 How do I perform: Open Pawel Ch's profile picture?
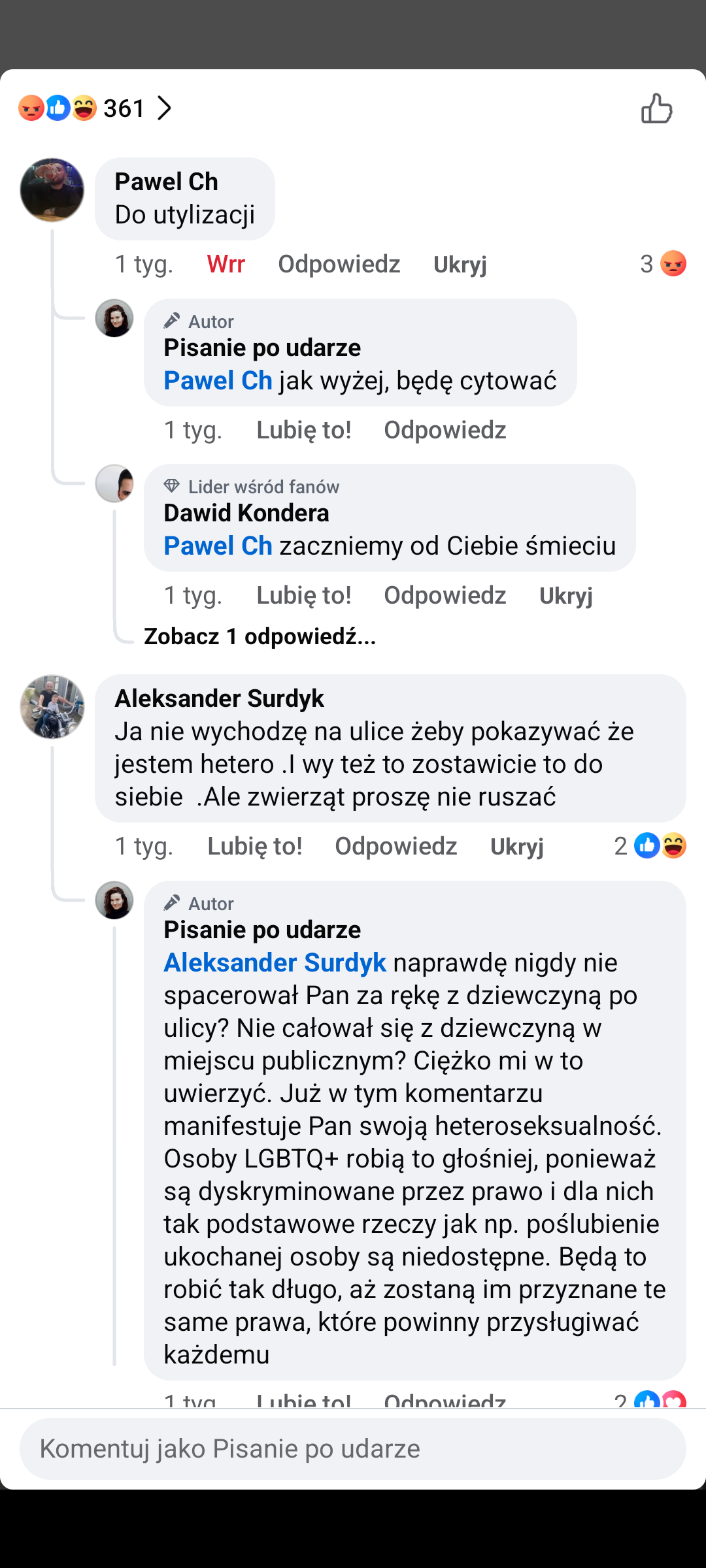[x=52, y=190]
